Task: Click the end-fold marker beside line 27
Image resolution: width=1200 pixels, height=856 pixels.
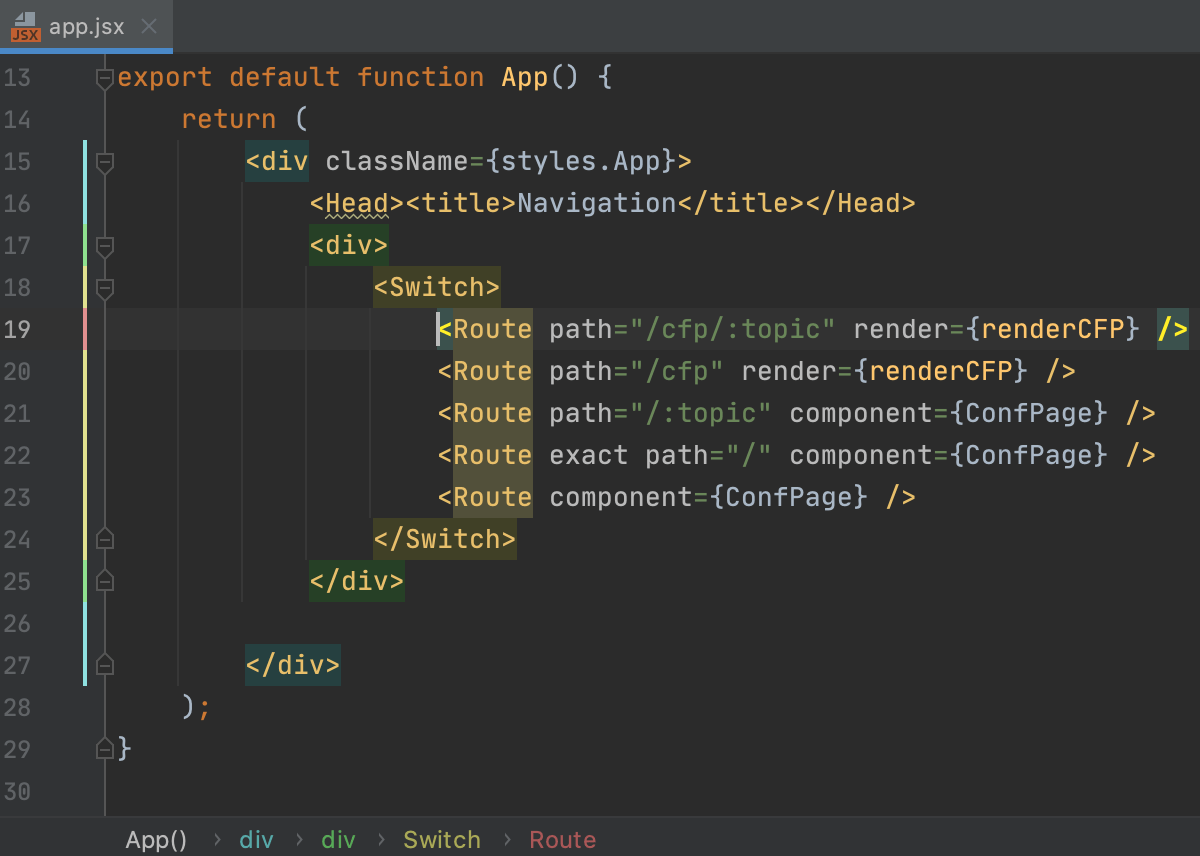Action: tap(104, 665)
